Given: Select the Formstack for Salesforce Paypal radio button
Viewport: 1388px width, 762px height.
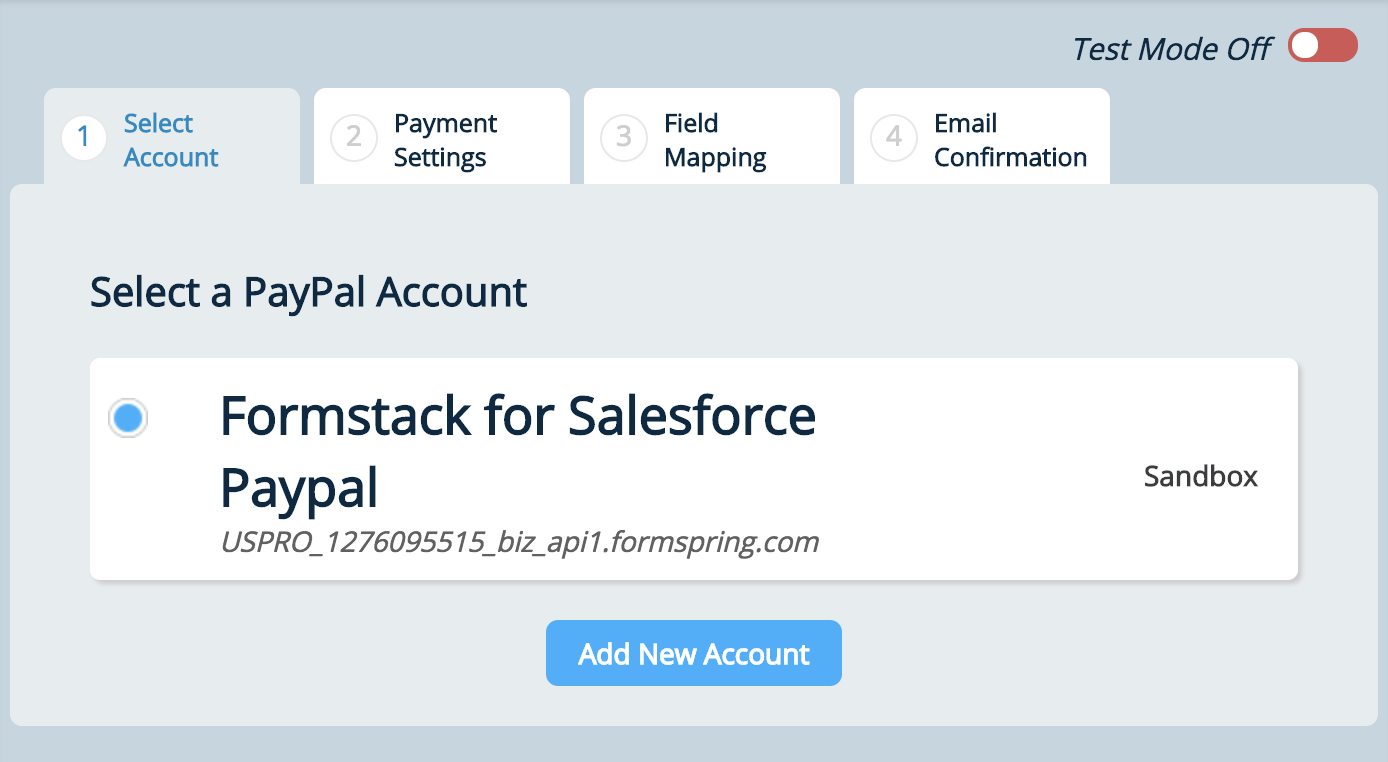Looking at the screenshot, I should 128,418.
